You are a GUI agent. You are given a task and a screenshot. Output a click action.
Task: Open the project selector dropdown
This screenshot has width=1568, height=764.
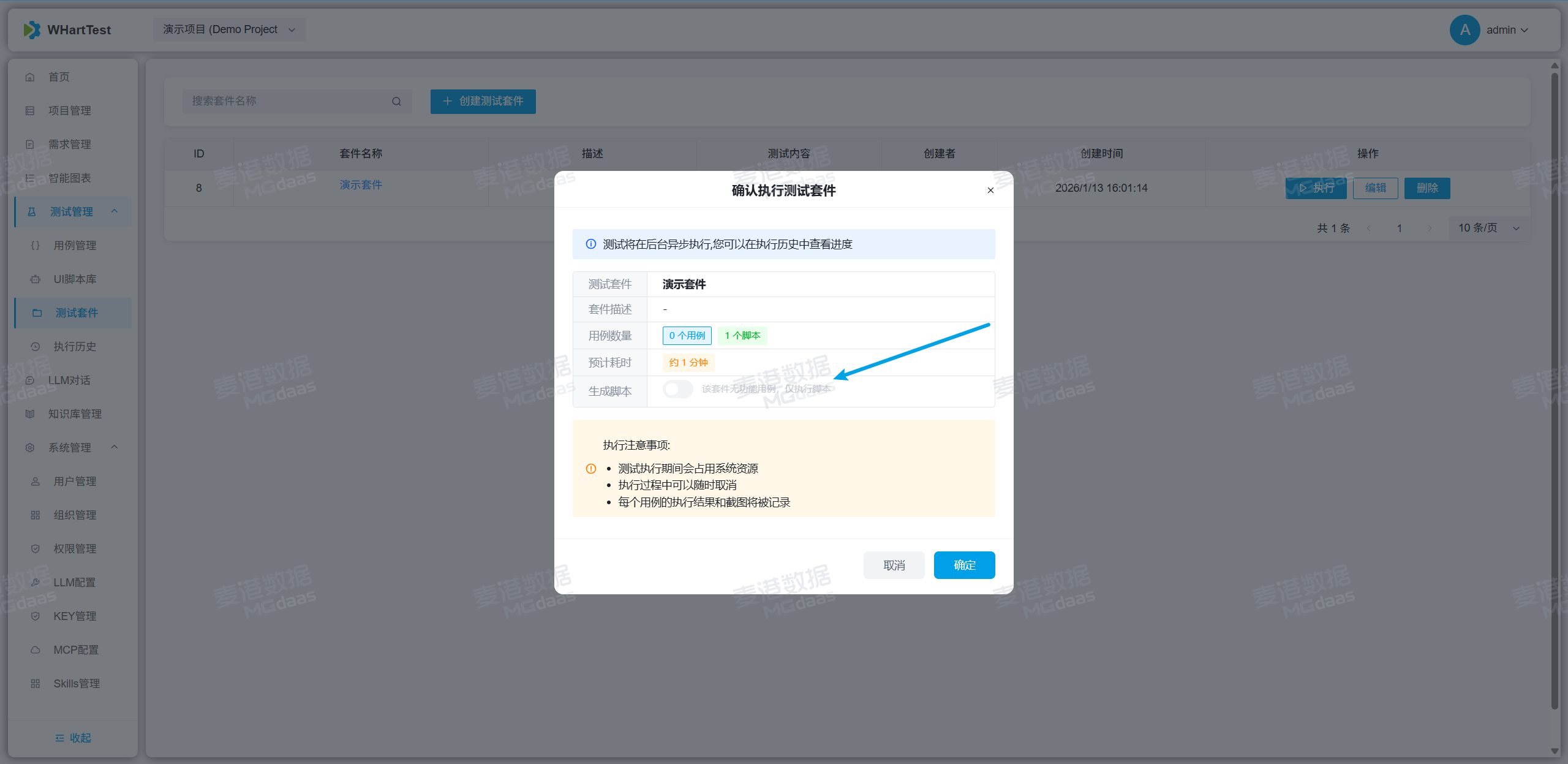229,29
